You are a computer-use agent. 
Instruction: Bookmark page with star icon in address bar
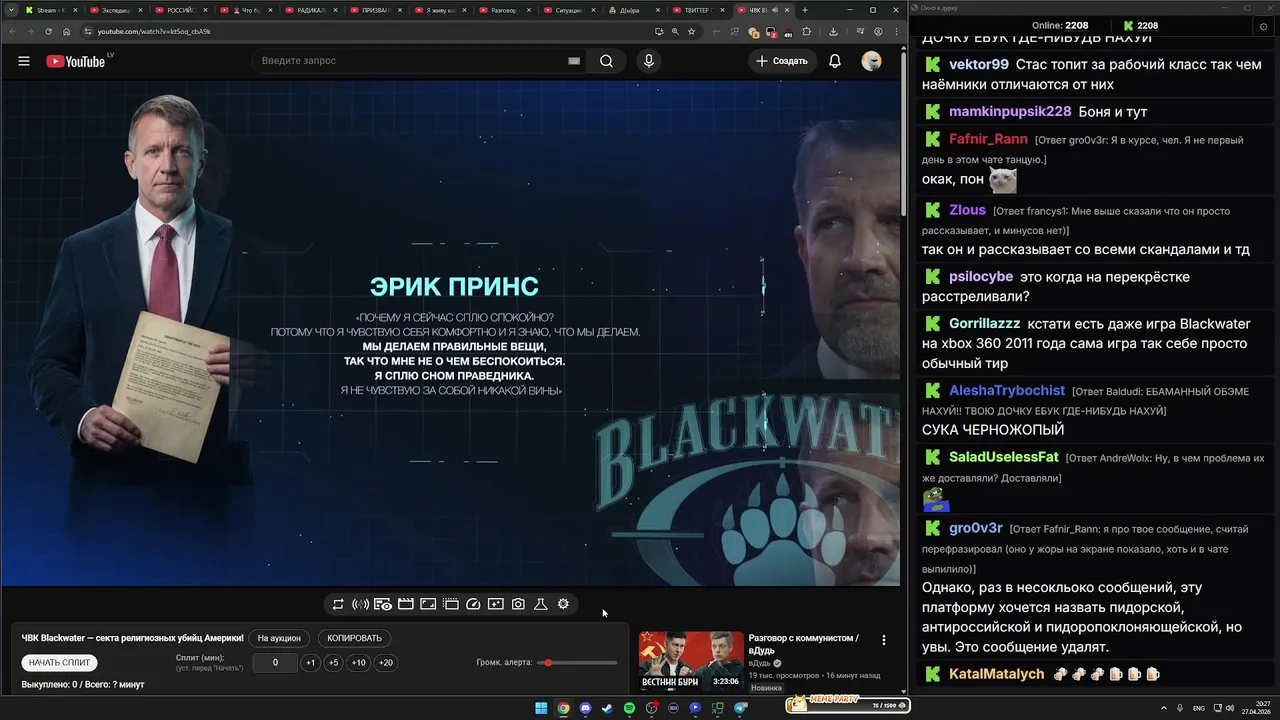tap(691, 31)
